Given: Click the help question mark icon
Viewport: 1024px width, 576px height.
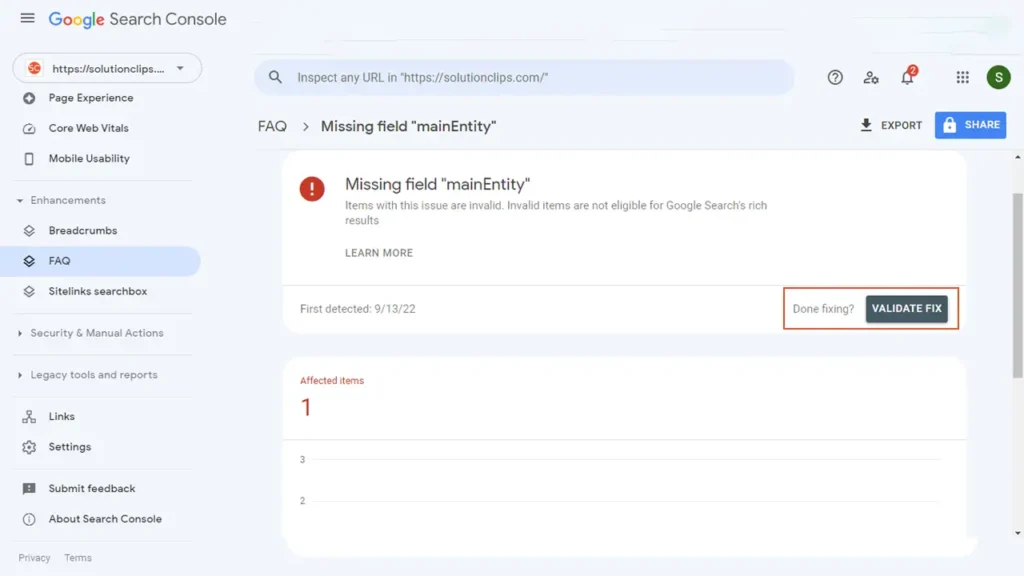Looking at the screenshot, I should pos(835,77).
